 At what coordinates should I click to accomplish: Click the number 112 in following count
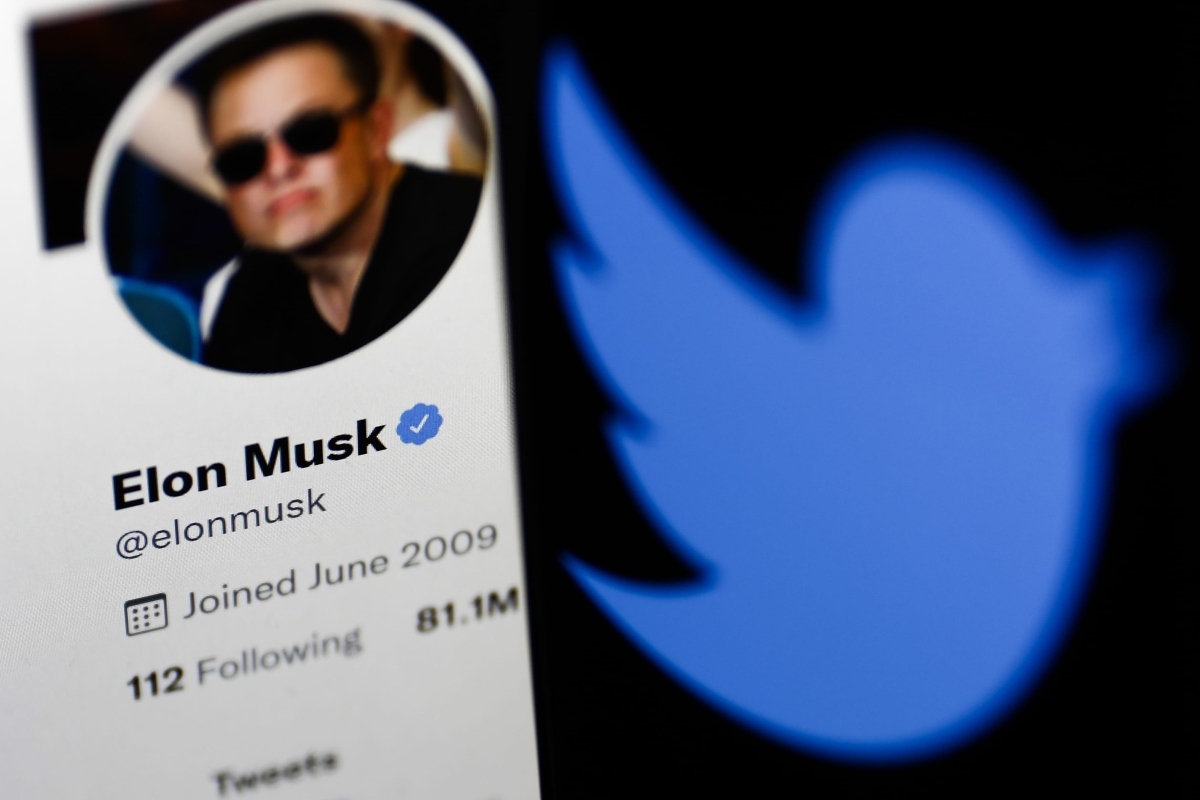click(155, 683)
